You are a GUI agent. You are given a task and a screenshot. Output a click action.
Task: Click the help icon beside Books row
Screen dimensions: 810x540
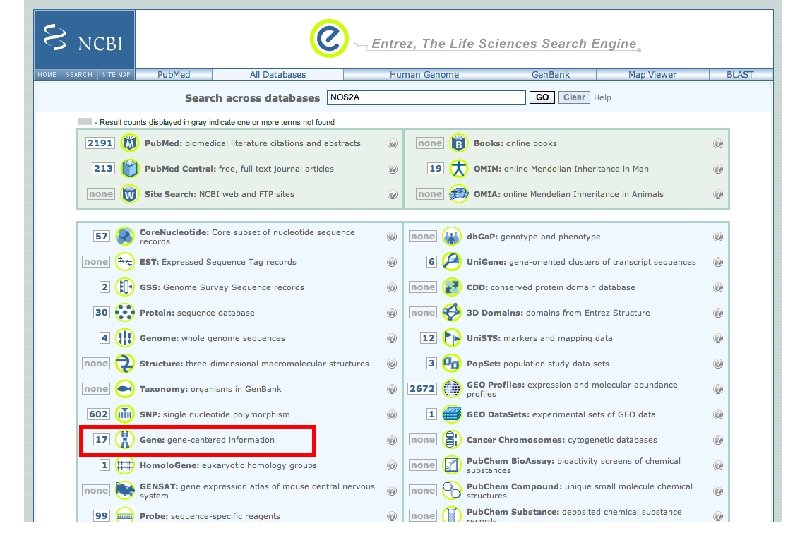point(718,144)
